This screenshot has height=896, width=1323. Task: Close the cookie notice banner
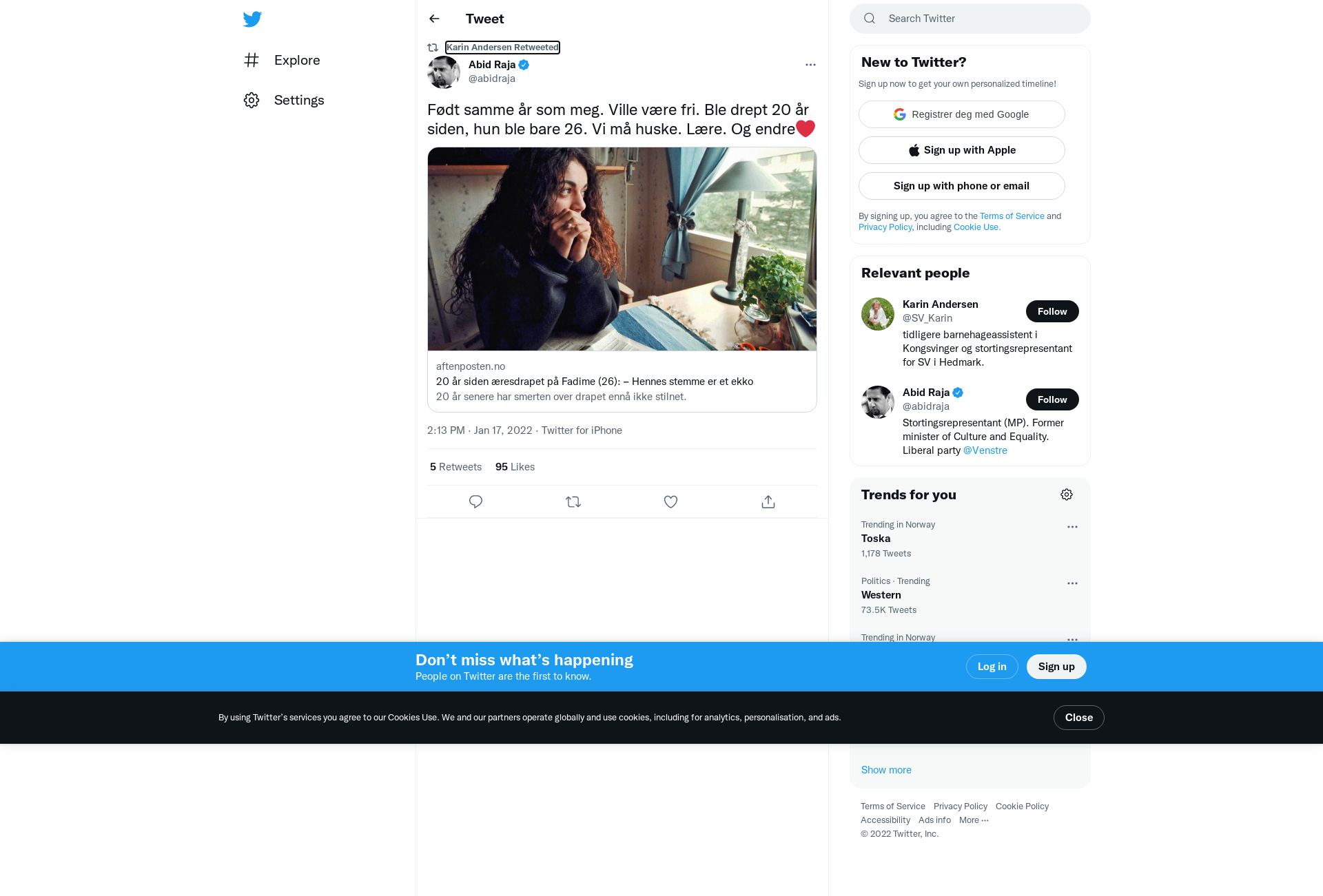[1078, 718]
